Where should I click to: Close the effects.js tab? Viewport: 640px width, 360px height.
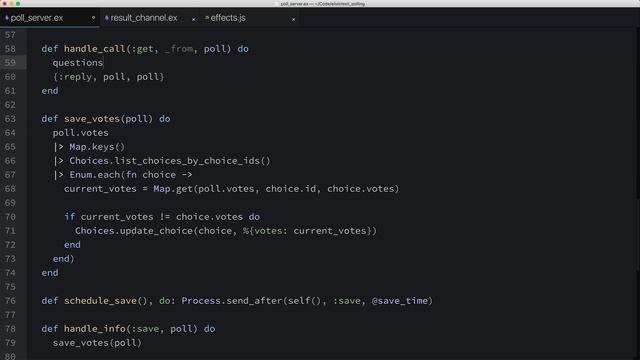tap(293, 19)
